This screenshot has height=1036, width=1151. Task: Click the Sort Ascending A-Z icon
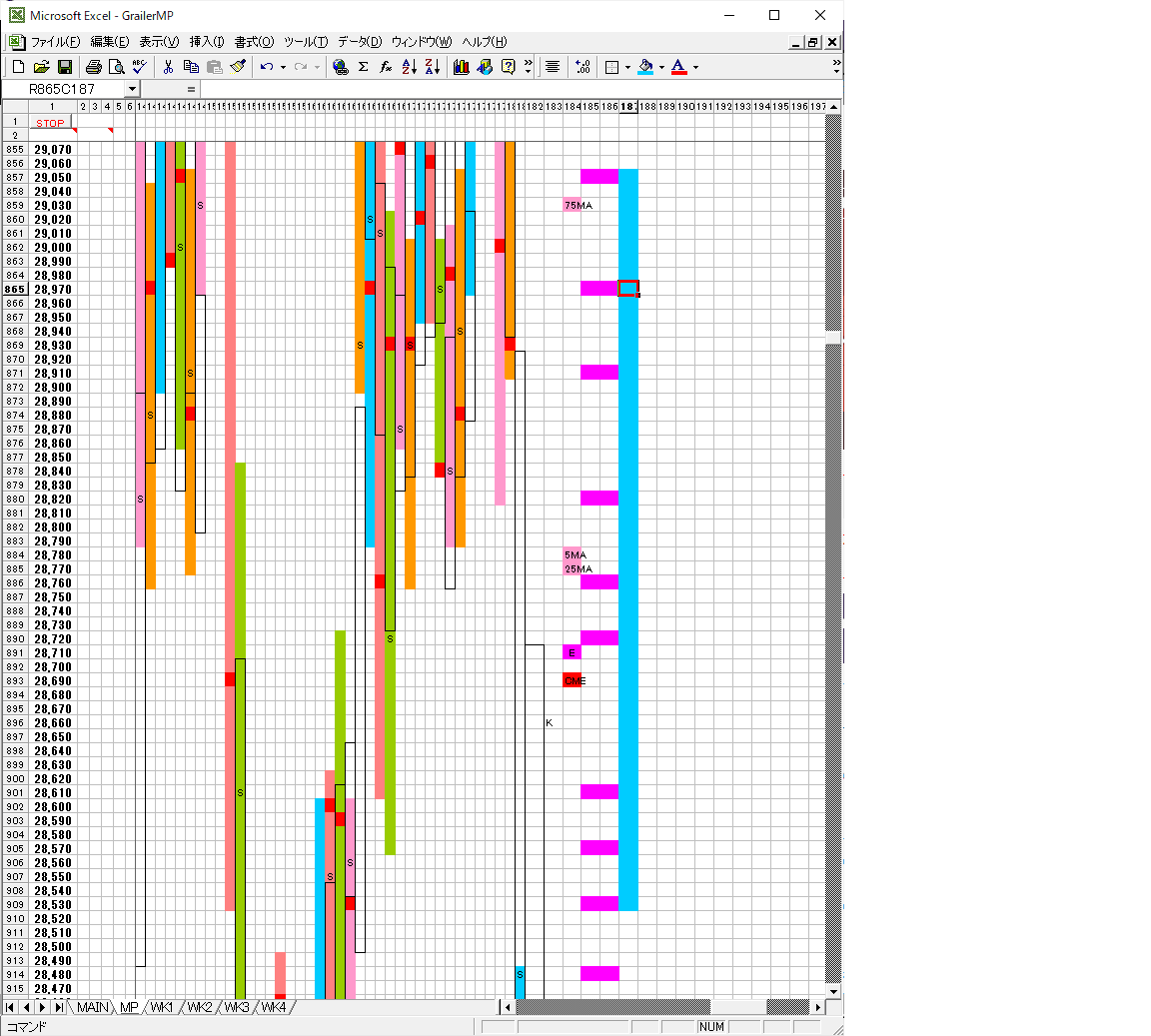pos(409,67)
